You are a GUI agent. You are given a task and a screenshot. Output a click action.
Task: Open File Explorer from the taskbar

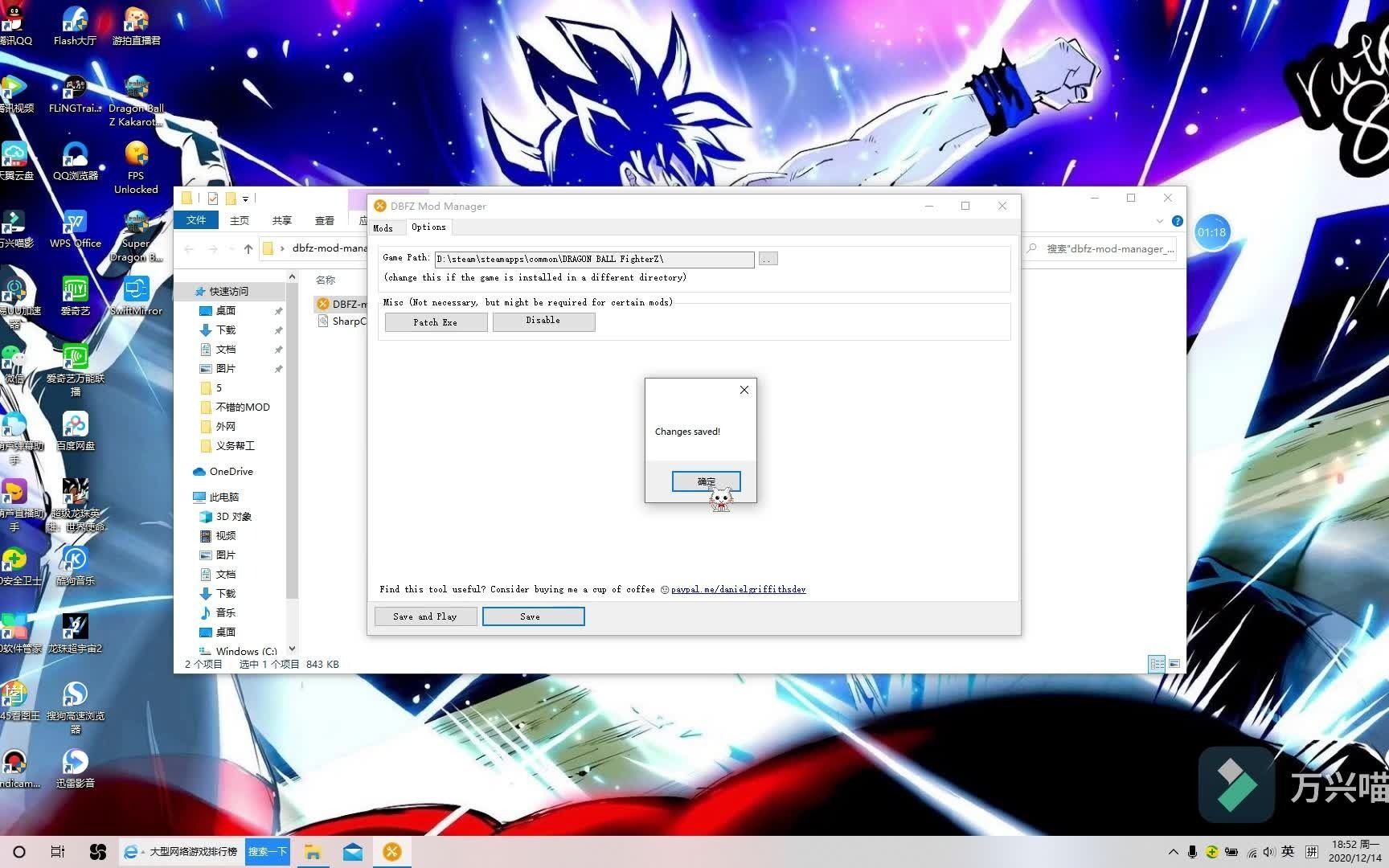[x=313, y=851]
